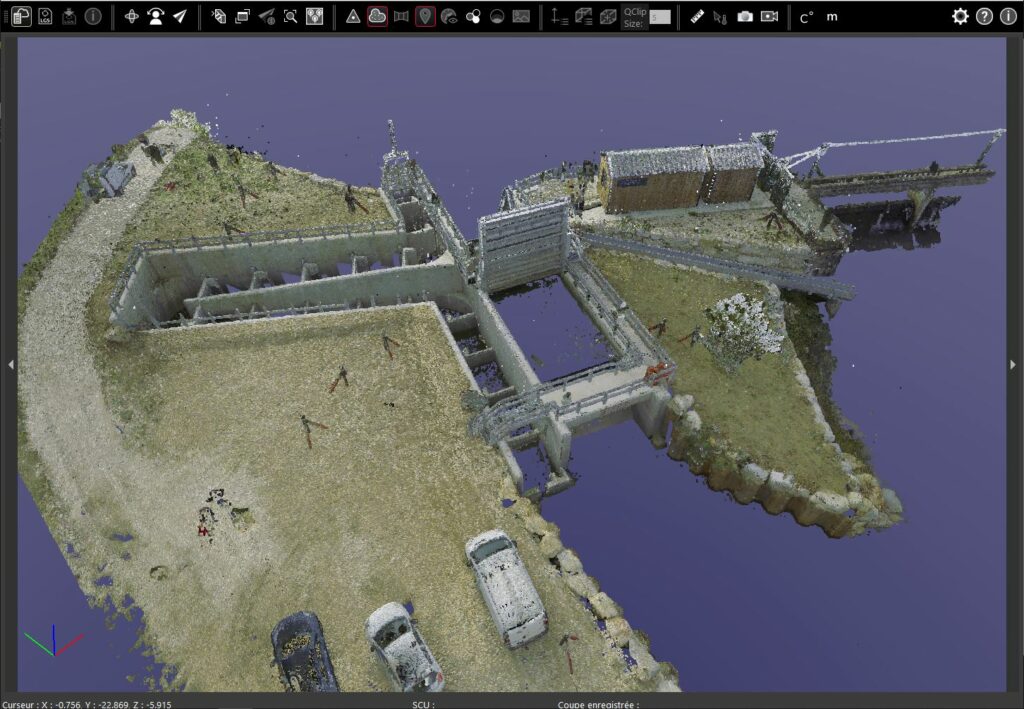
Task: Click the zoom extents magnifier icon
Action: pos(290,16)
